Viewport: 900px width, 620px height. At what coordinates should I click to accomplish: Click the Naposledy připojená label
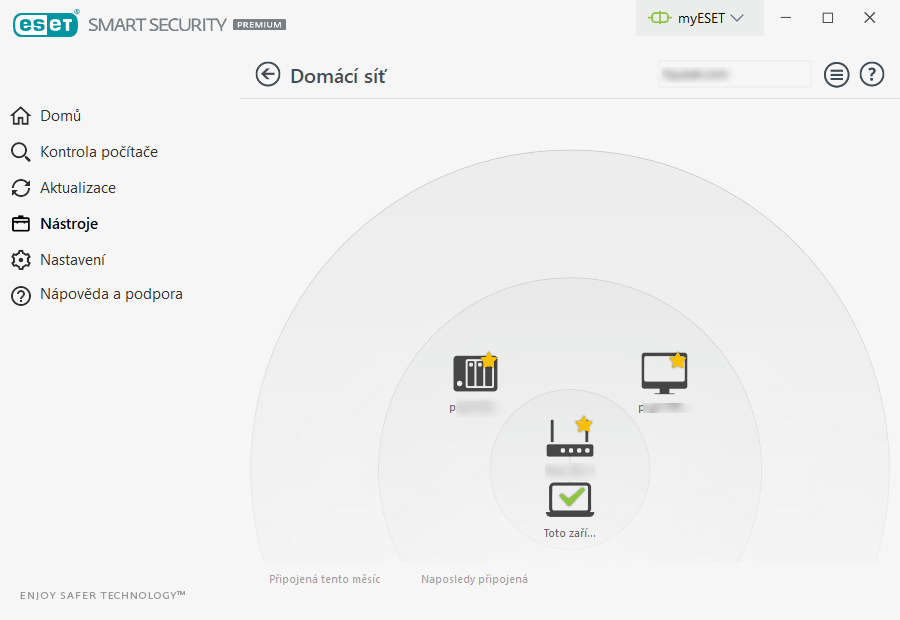coord(475,579)
